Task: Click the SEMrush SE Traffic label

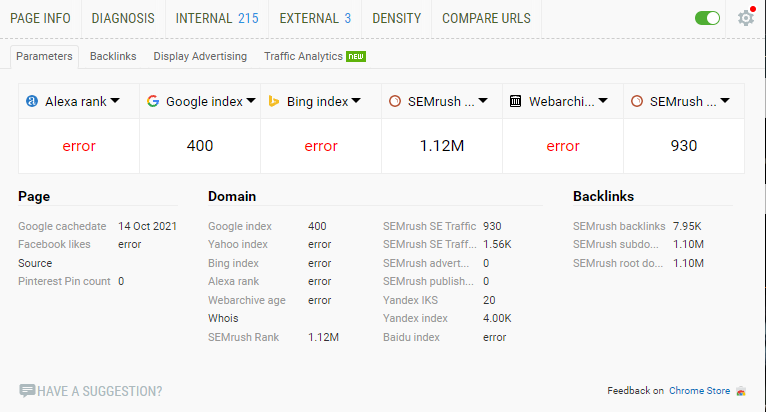Action: tap(429, 226)
